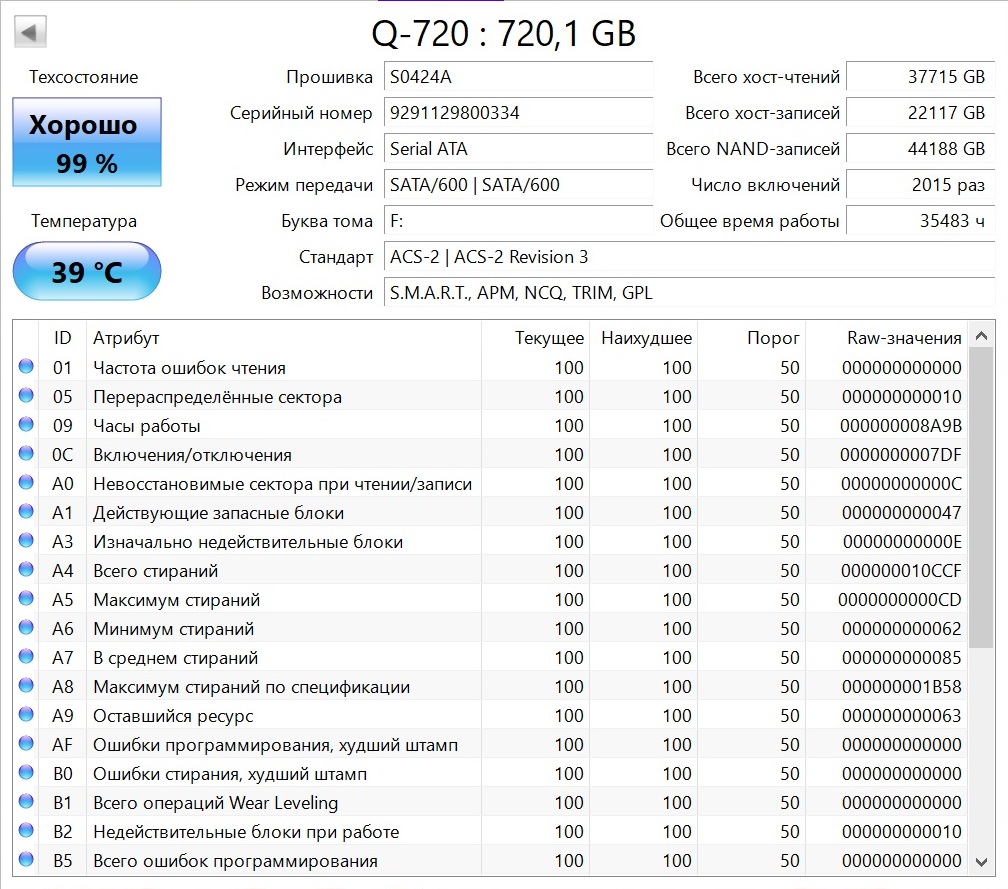Viewport: 1008px width, 889px height.
Task: Select the Невосстановимые сектора при чтении/записи row
Action: 490,483
